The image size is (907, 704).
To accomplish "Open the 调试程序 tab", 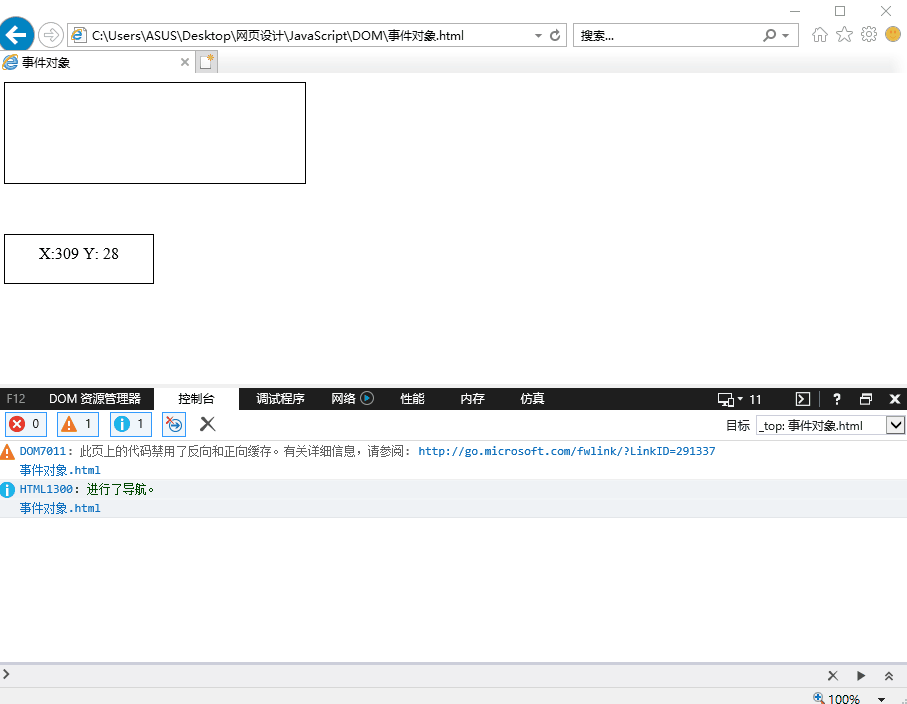I will coord(281,399).
